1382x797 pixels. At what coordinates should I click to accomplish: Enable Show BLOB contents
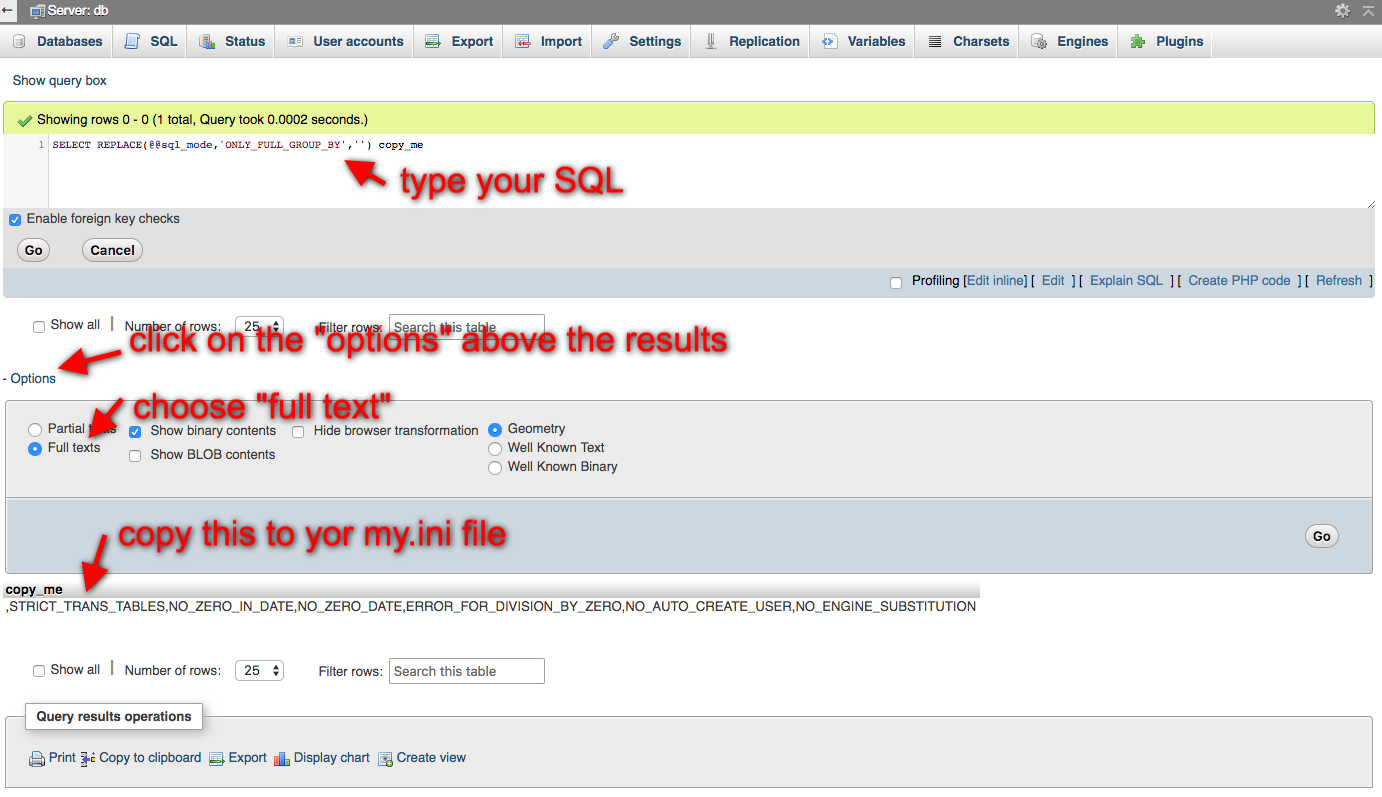[135, 455]
